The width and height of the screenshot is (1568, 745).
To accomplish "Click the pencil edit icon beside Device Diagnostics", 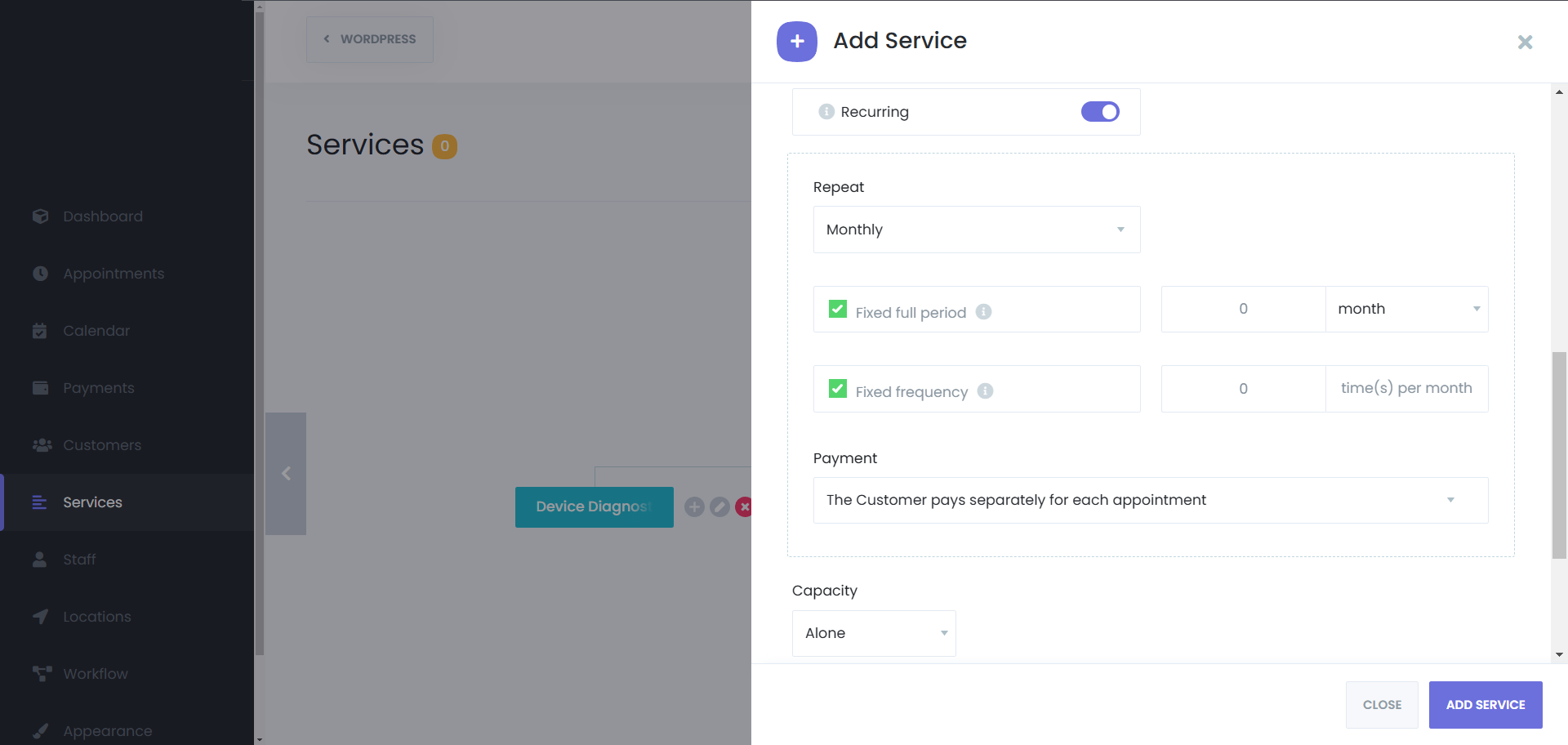I will click(x=719, y=507).
